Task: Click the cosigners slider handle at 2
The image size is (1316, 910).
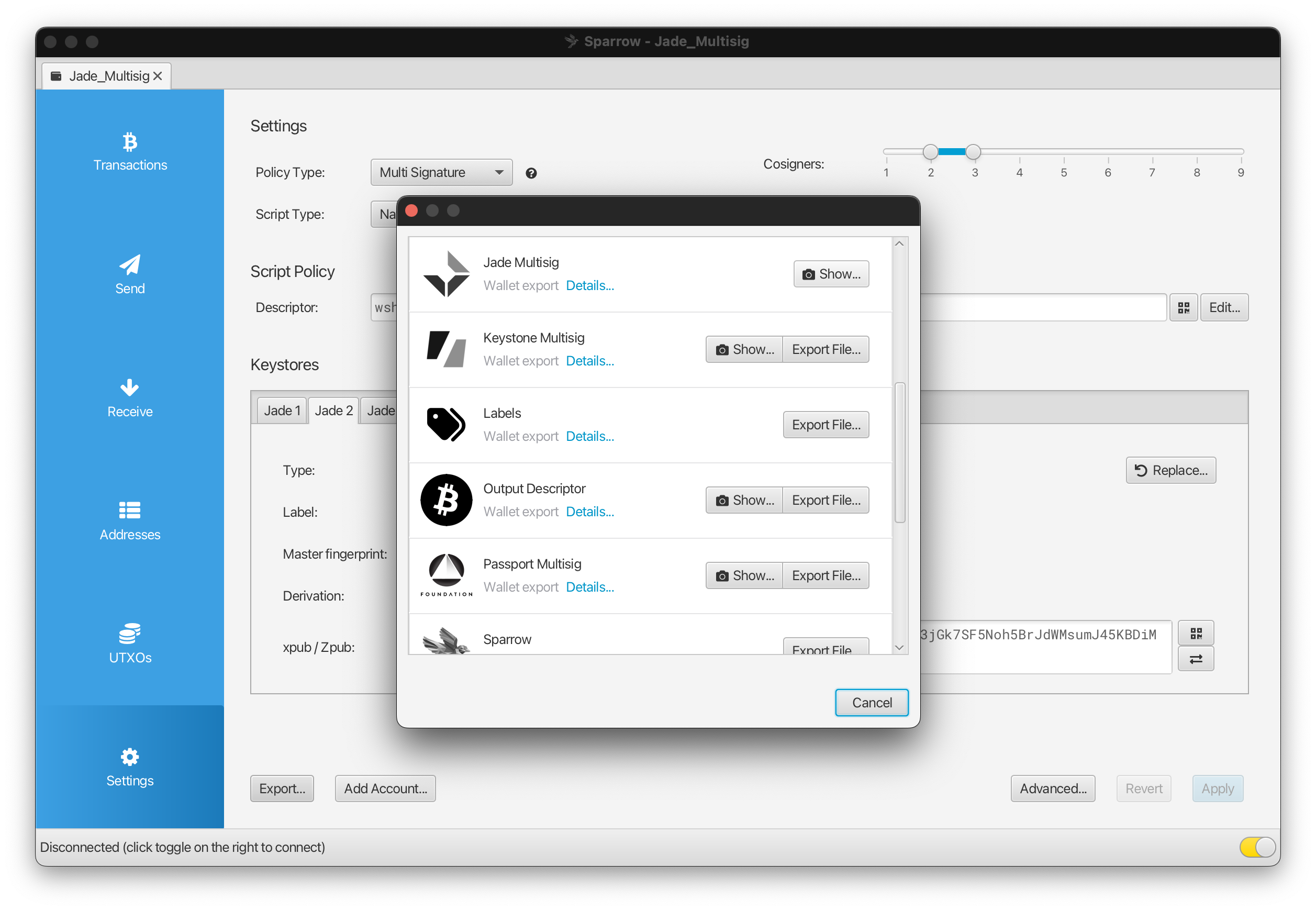Action: click(x=930, y=152)
